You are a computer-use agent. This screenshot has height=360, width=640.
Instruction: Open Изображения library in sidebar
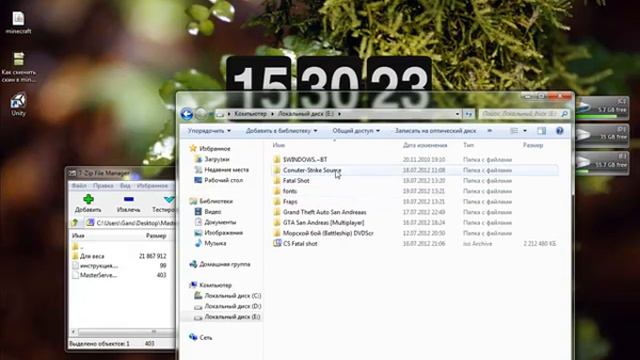tap(224, 233)
